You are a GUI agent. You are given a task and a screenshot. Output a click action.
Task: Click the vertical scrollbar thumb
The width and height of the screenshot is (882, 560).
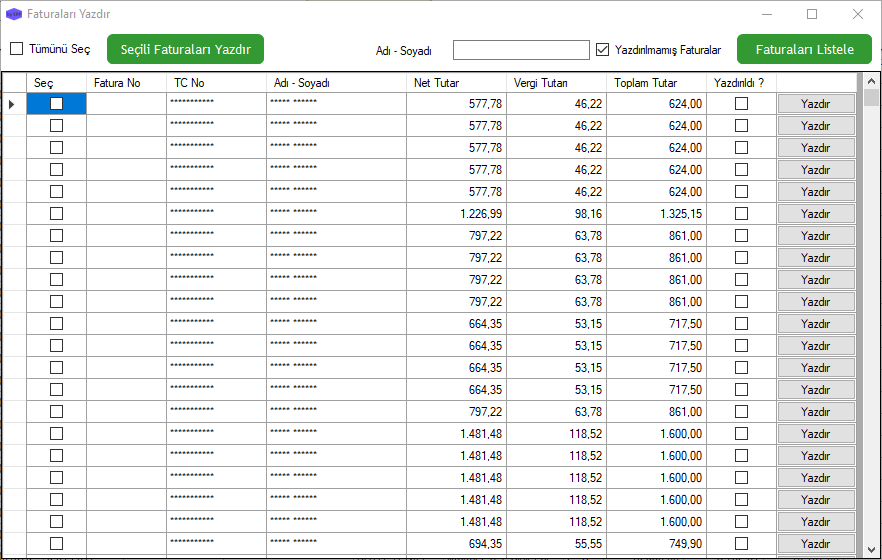pyautogui.click(x=871, y=98)
